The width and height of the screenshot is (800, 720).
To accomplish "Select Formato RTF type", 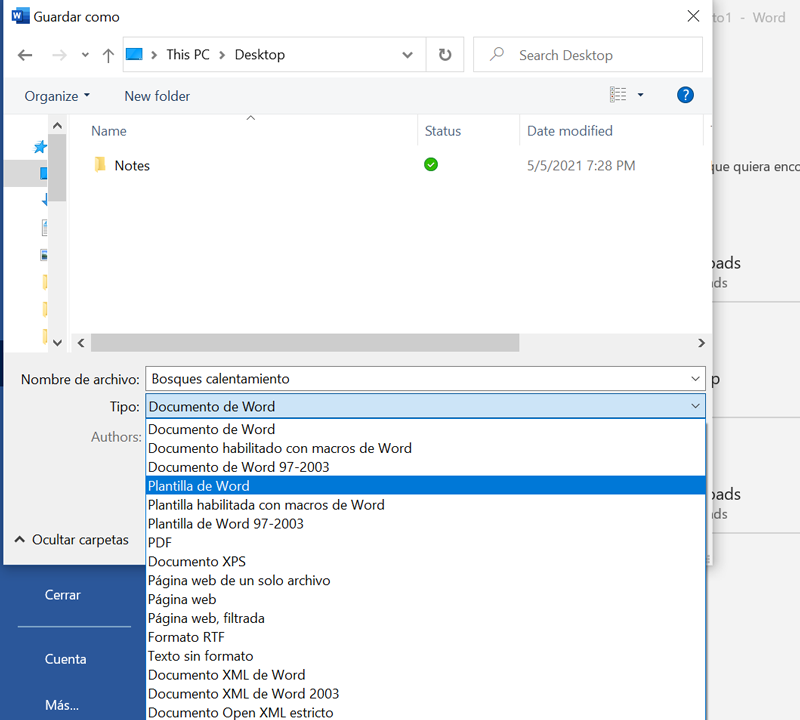I will (426, 637).
